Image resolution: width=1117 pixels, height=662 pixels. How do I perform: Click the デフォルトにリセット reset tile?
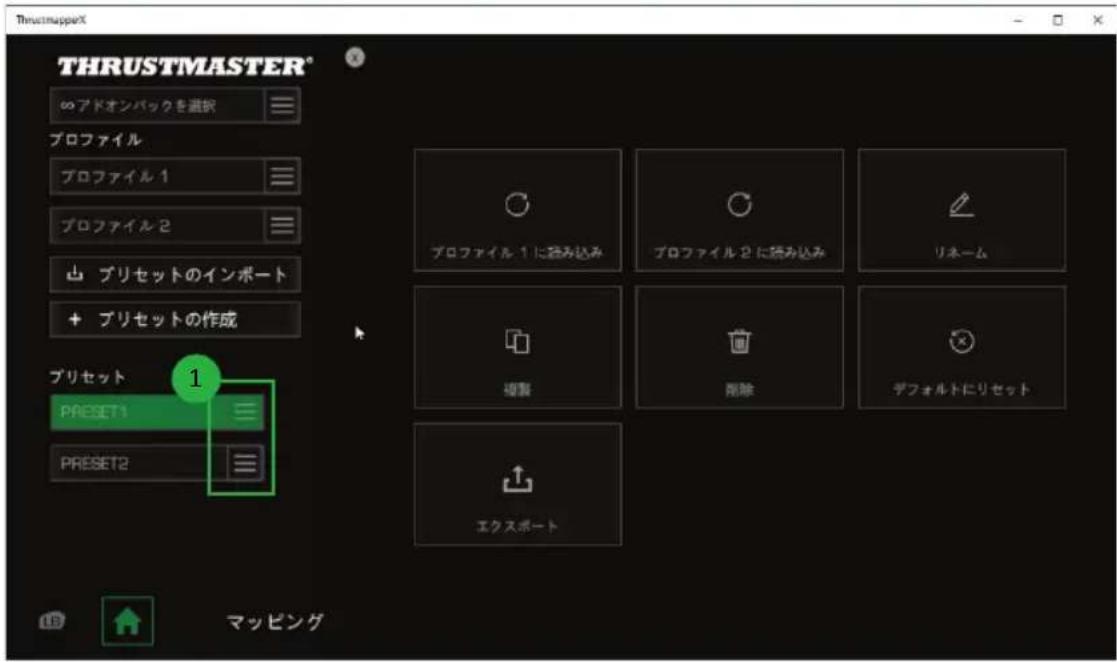[962, 348]
